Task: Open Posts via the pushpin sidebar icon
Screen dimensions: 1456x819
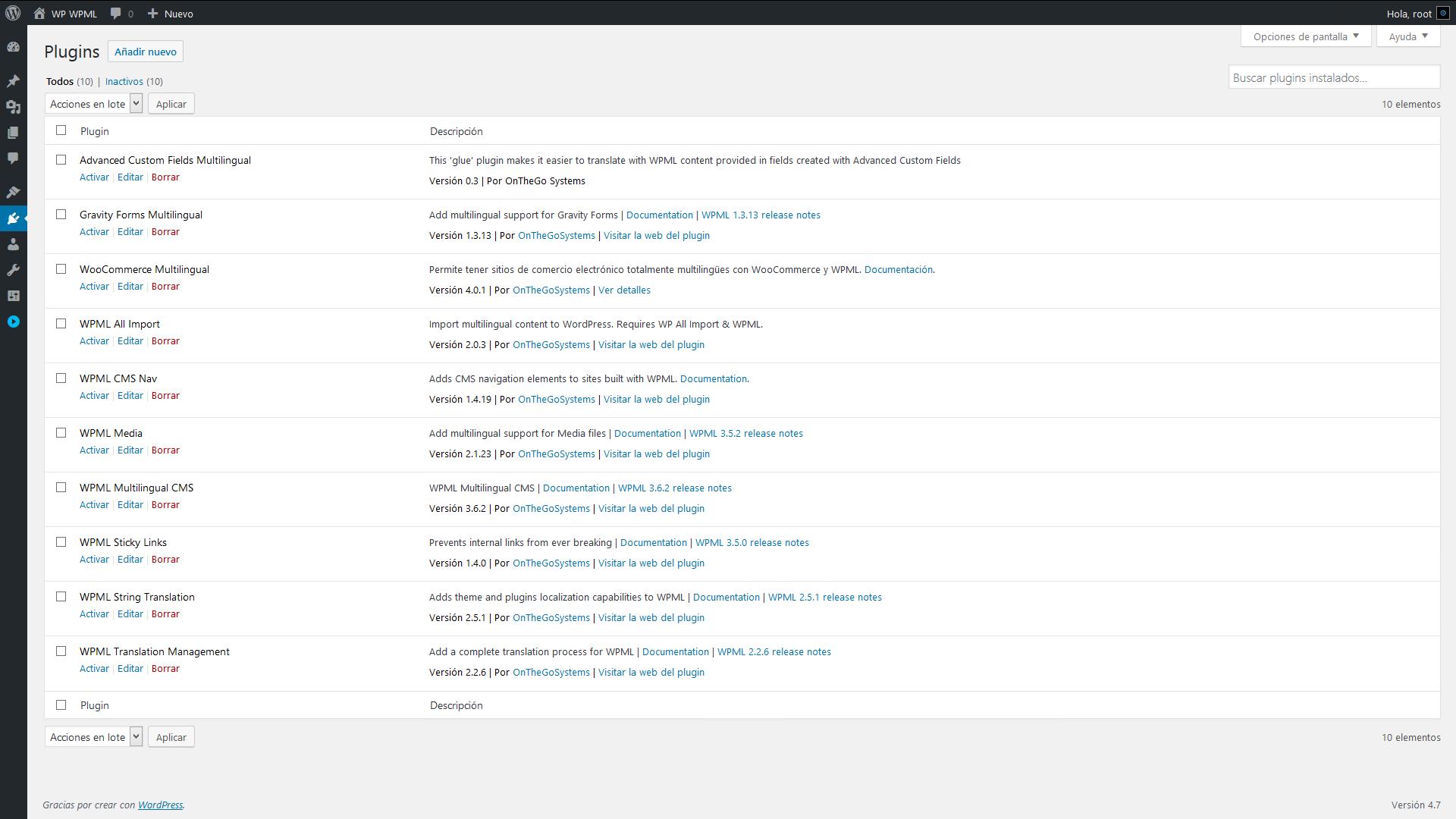Action: pyautogui.click(x=13, y=81)
